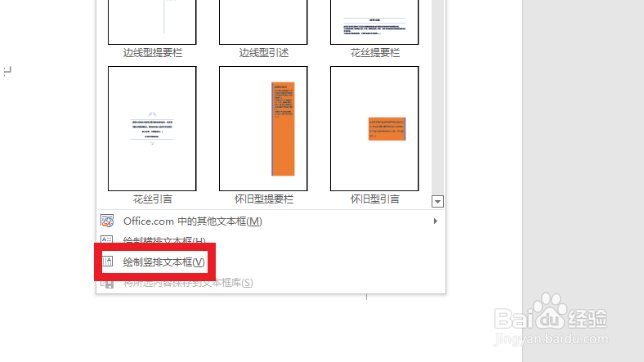
Task: Click the vertical text box icon
Action: [107, 261]
